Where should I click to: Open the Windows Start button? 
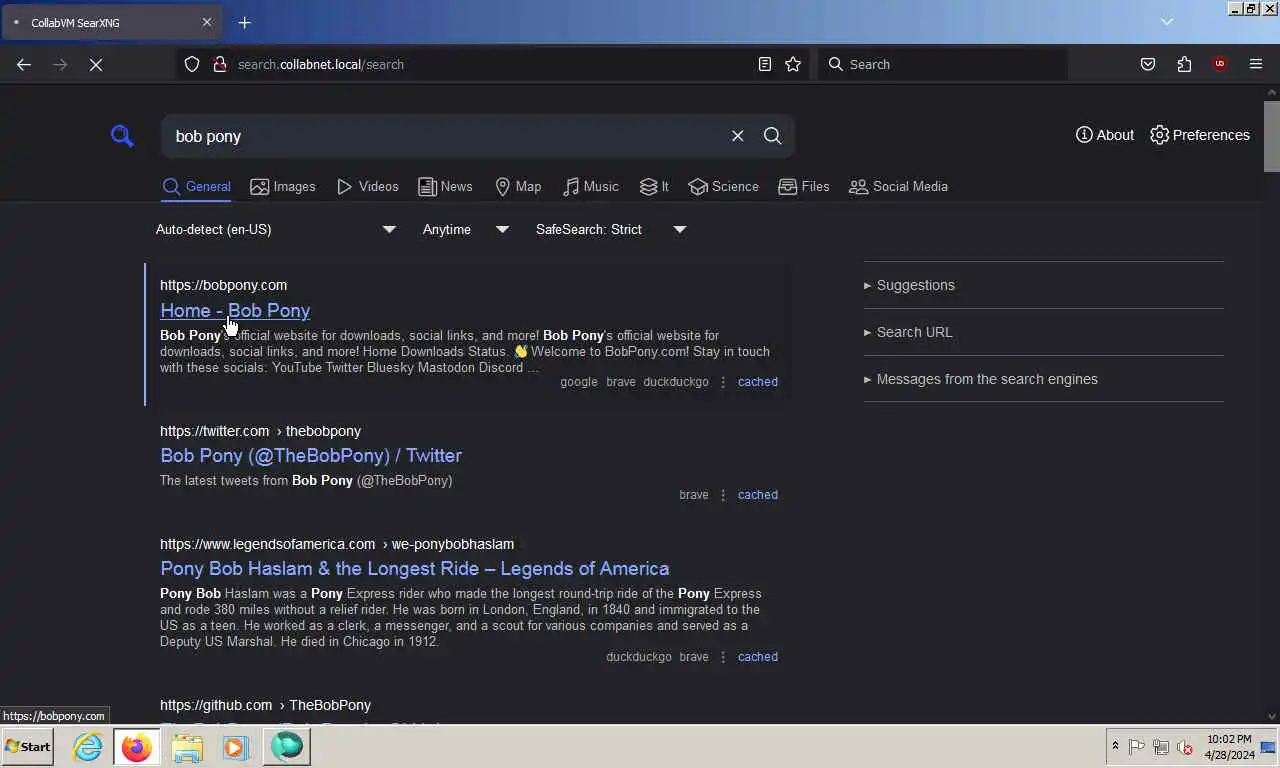click(x=28, y=746)
